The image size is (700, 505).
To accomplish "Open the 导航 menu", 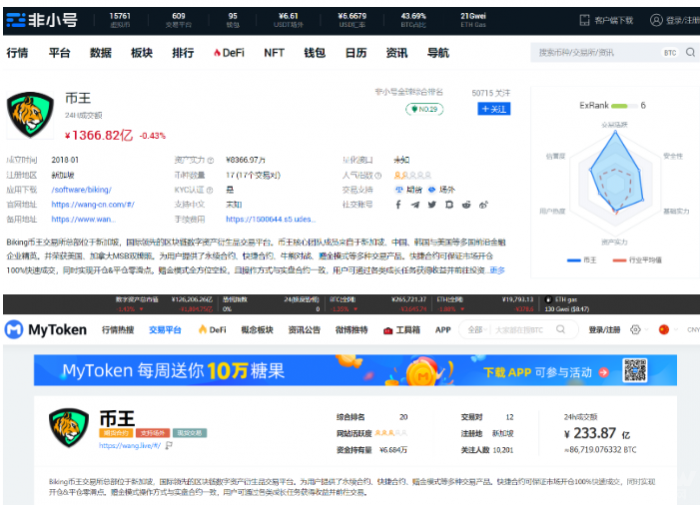I will (438, 53).
